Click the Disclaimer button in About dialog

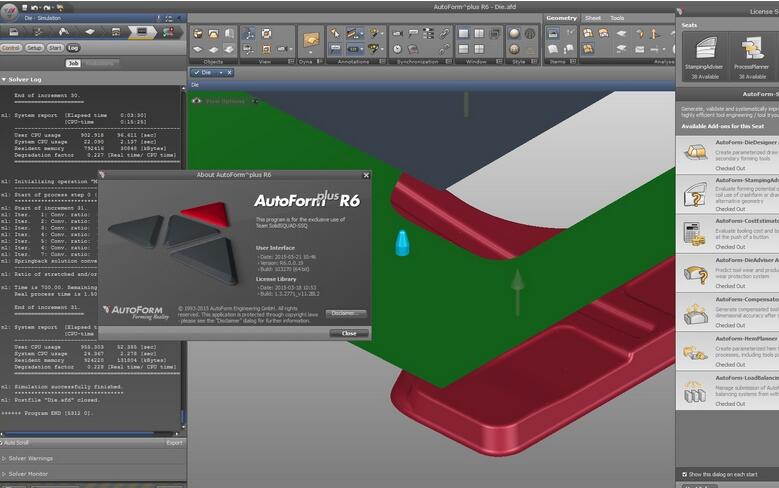point(346,314)
